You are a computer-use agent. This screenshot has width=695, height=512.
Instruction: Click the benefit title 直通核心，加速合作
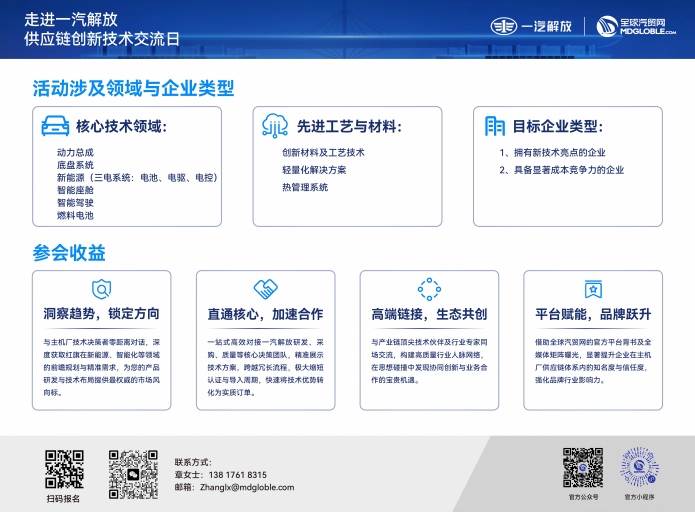pyautogui.click(x=266, y=314)
